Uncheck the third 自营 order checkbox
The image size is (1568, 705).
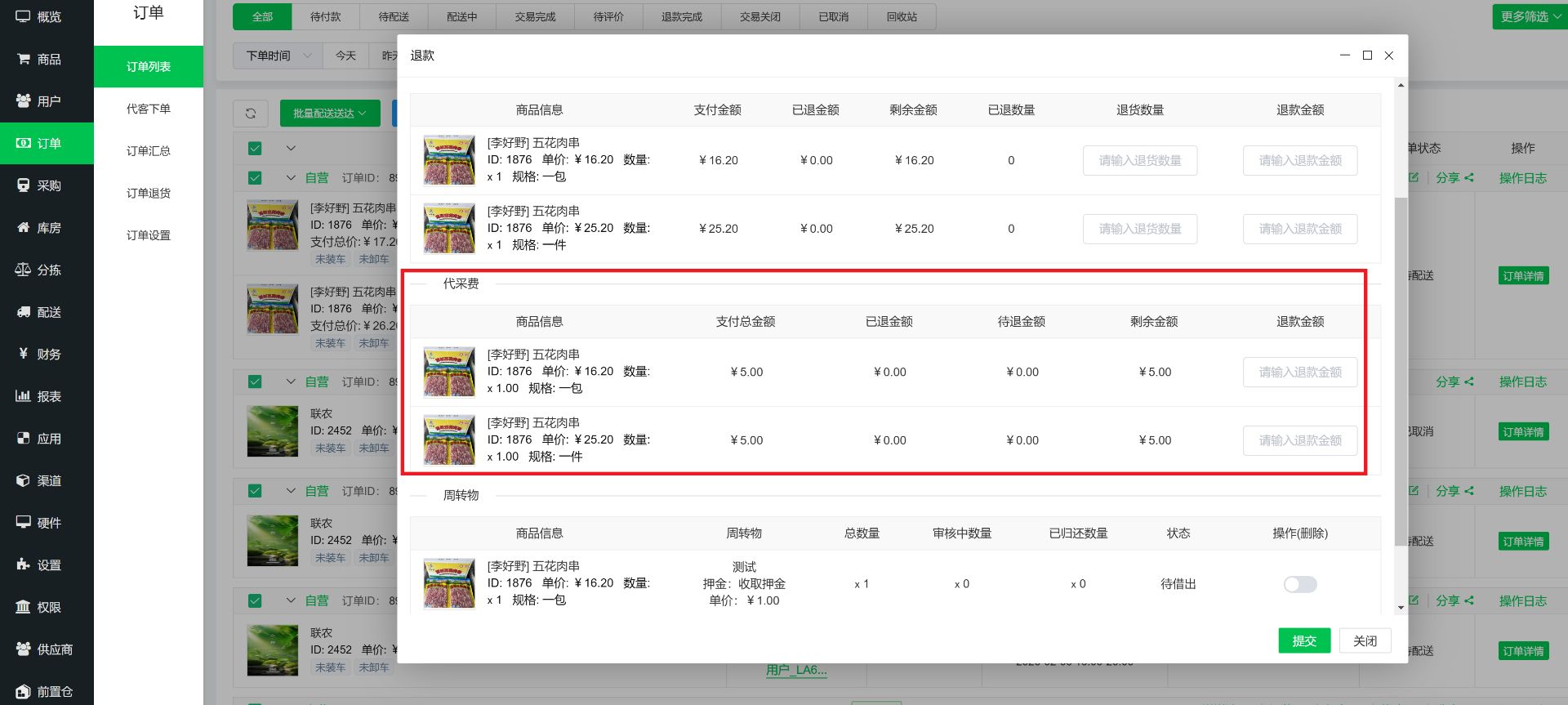tap(255, 491)
